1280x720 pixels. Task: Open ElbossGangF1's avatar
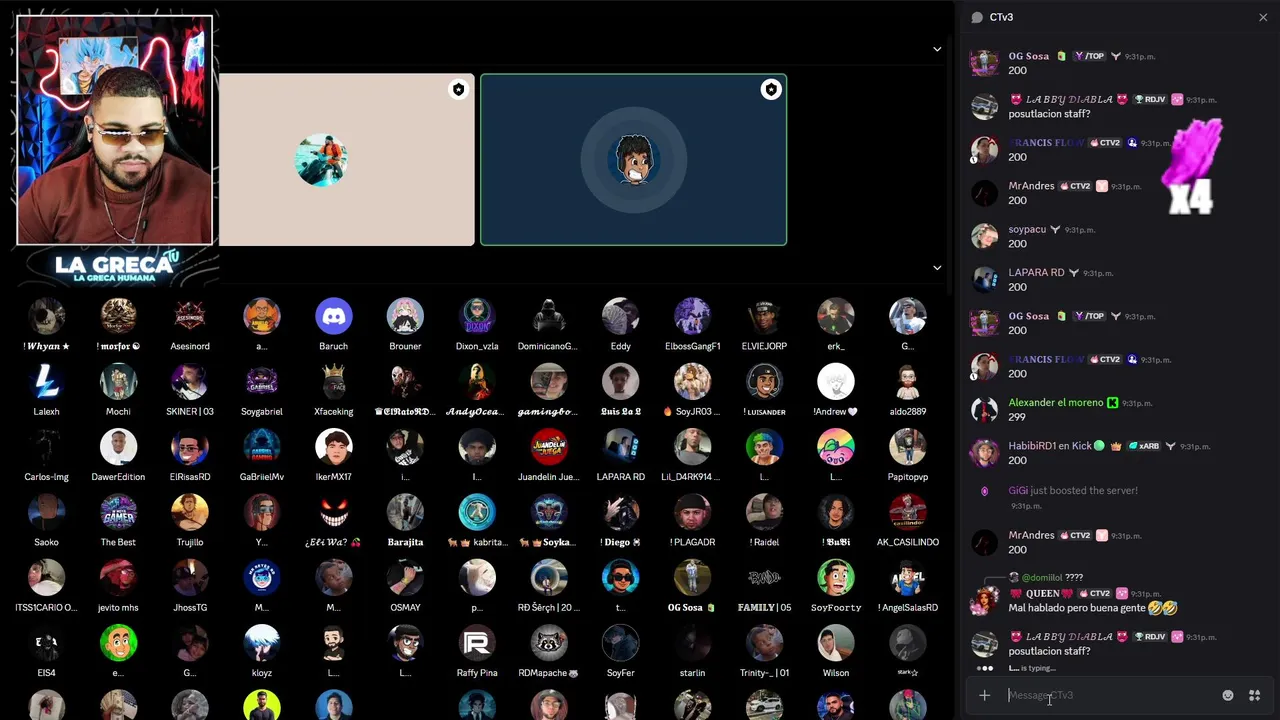click(692, 316)
